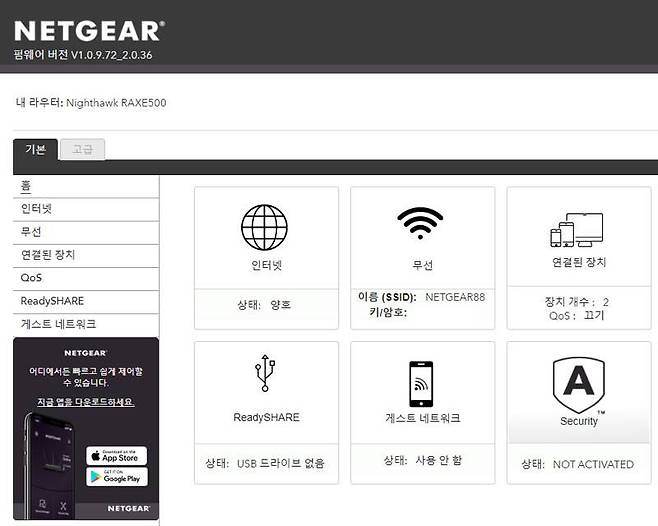Click the globe Internet icon

pos(265,228)
